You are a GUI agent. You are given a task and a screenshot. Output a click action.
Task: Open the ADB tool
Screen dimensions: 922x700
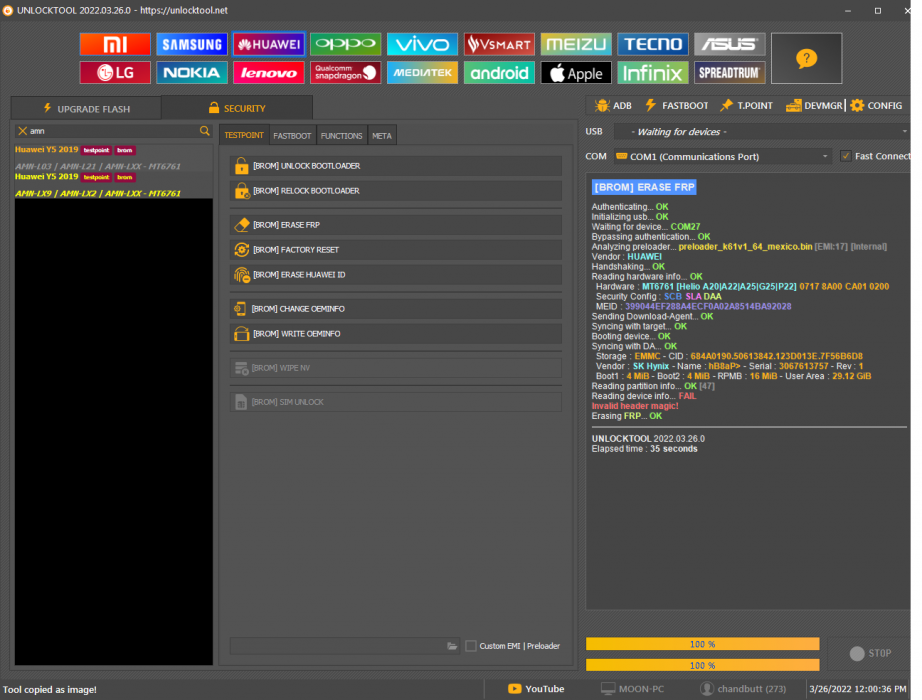click(x=613, y=106)
